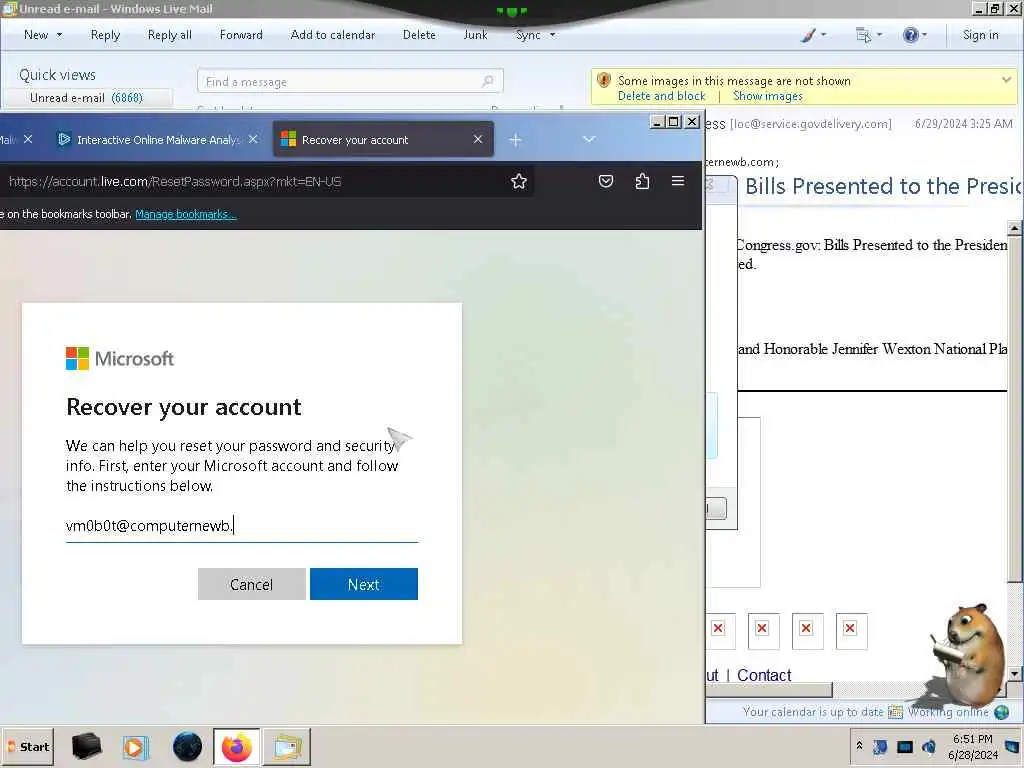The height and width of the screenshot is (768, 1024).
Task: Click the calendar icon in Live Mail status bar
Action: click(895, 712)
